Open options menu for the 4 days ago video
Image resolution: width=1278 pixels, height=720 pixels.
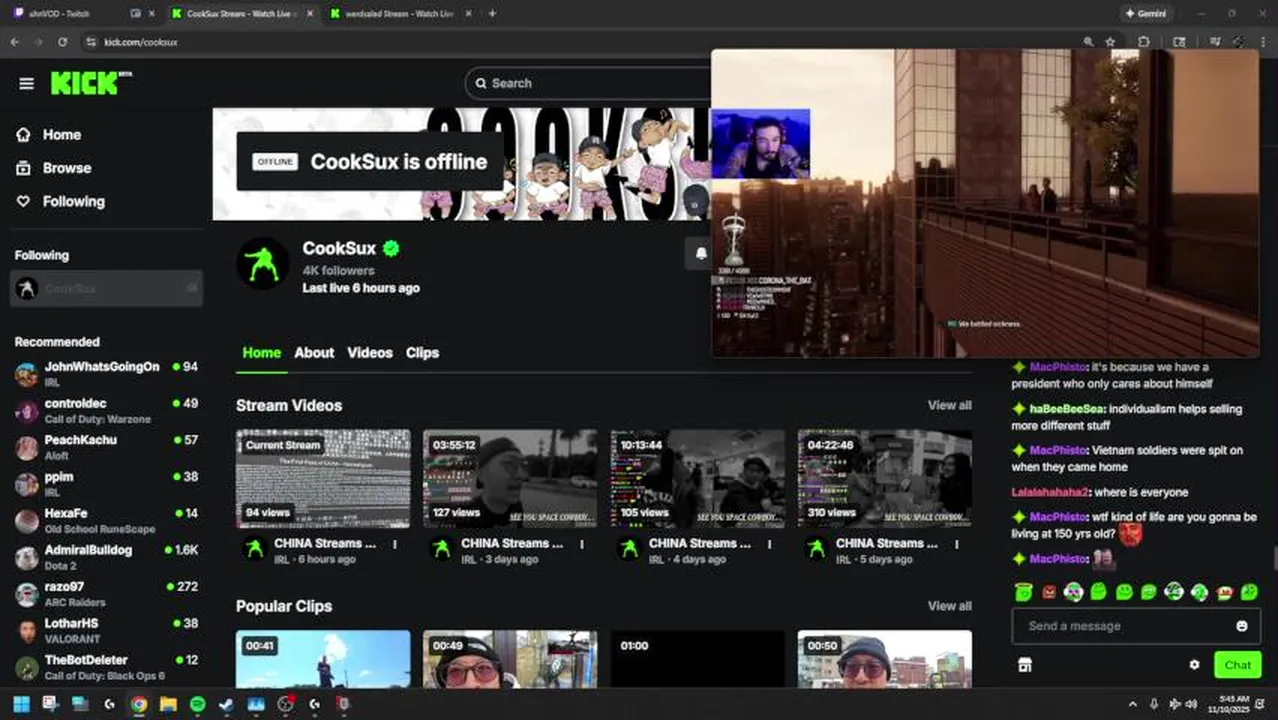point(770,544)
